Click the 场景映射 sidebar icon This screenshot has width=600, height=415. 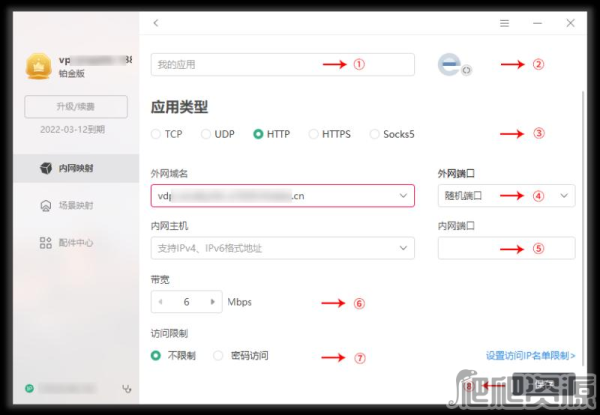point(44,205)
